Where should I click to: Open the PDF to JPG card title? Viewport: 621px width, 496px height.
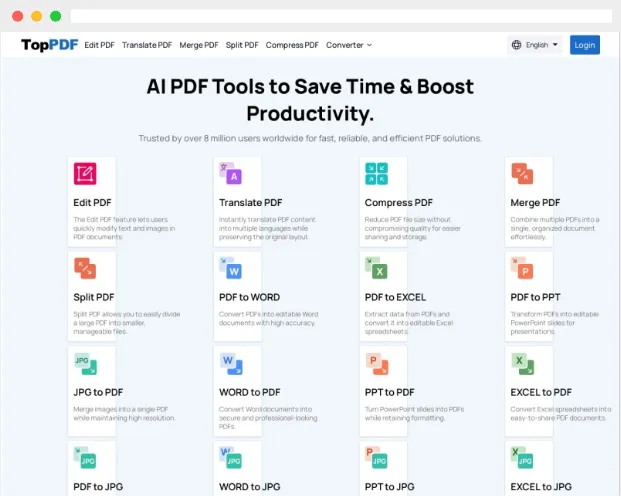point(98,486)
